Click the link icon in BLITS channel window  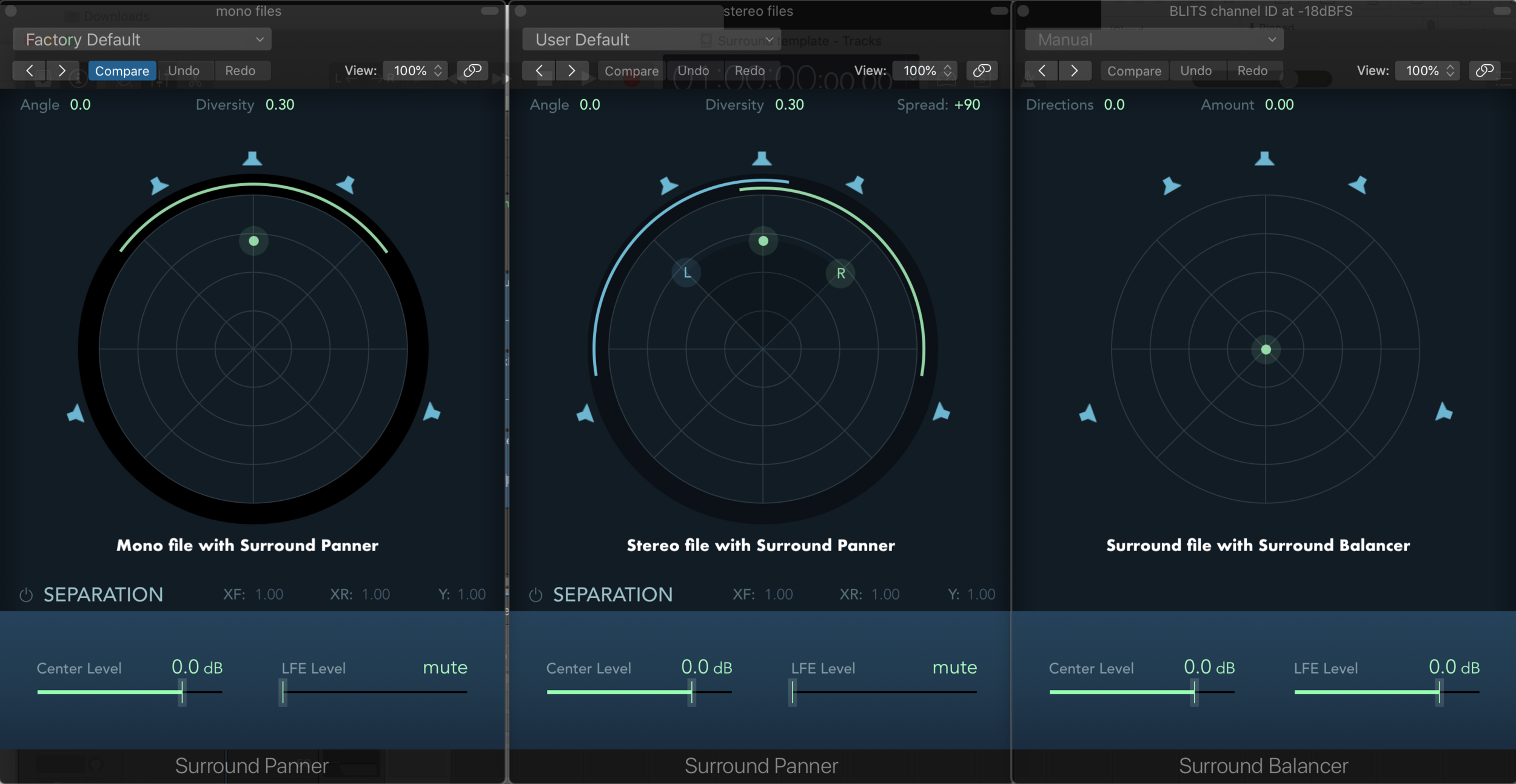pyautogui.click(x=1484, y=70)
